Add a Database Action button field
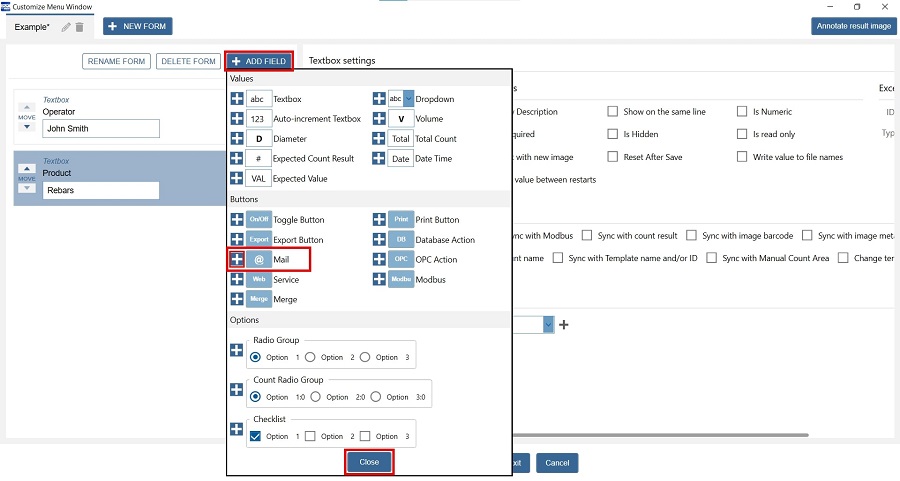 click(379, 240)
